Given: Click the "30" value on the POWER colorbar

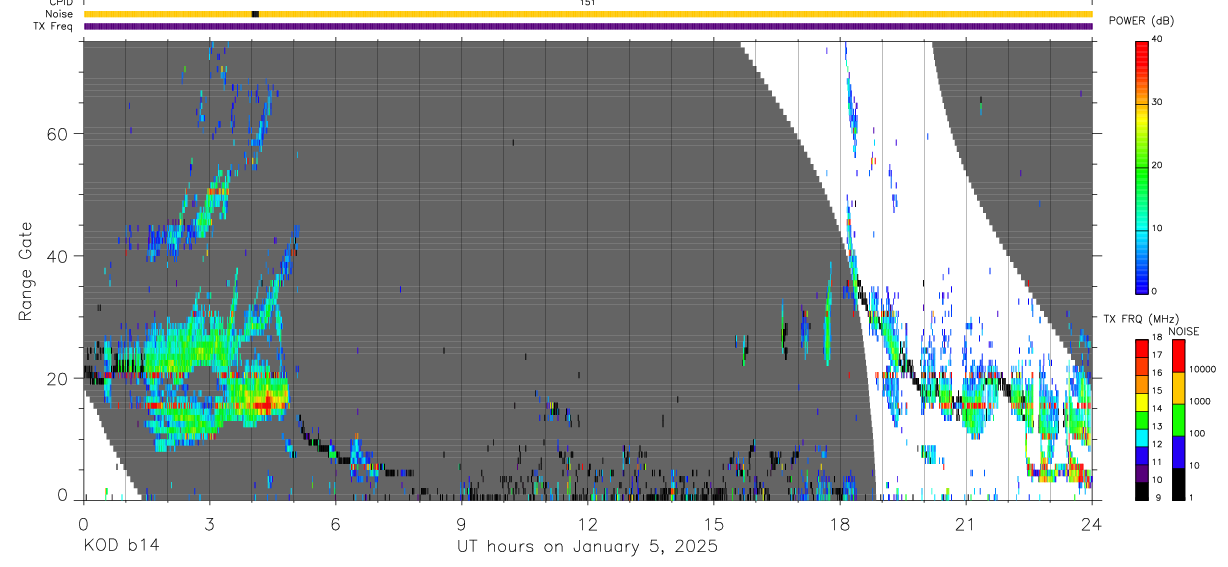Looking at the screenshot, I should pyautogui.click(x=1158, y=102).
